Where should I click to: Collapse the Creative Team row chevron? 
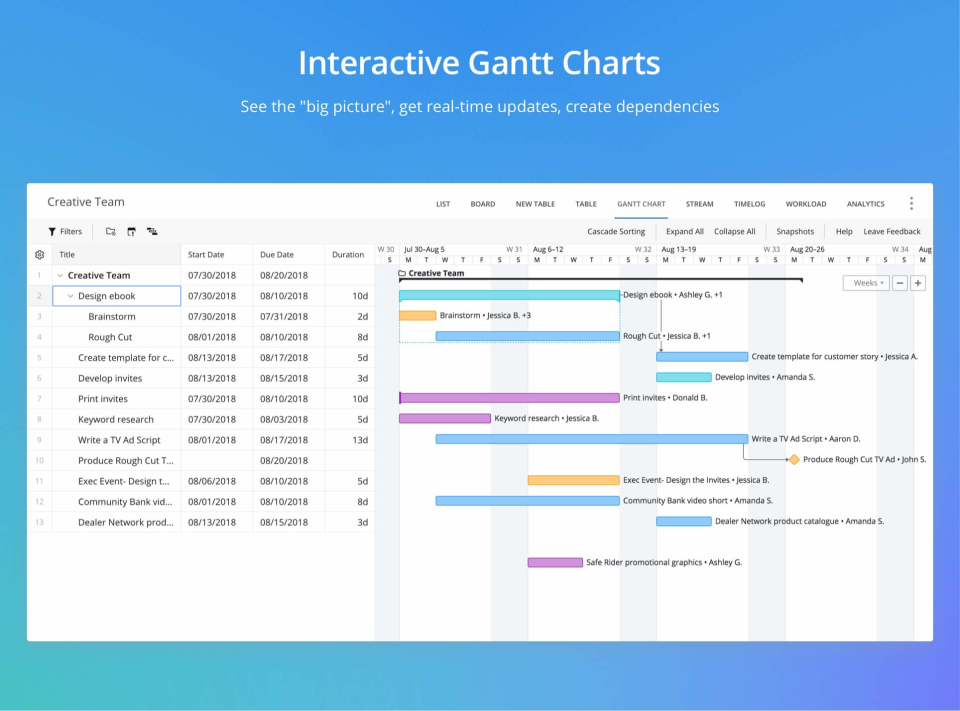tap(60, 276)
